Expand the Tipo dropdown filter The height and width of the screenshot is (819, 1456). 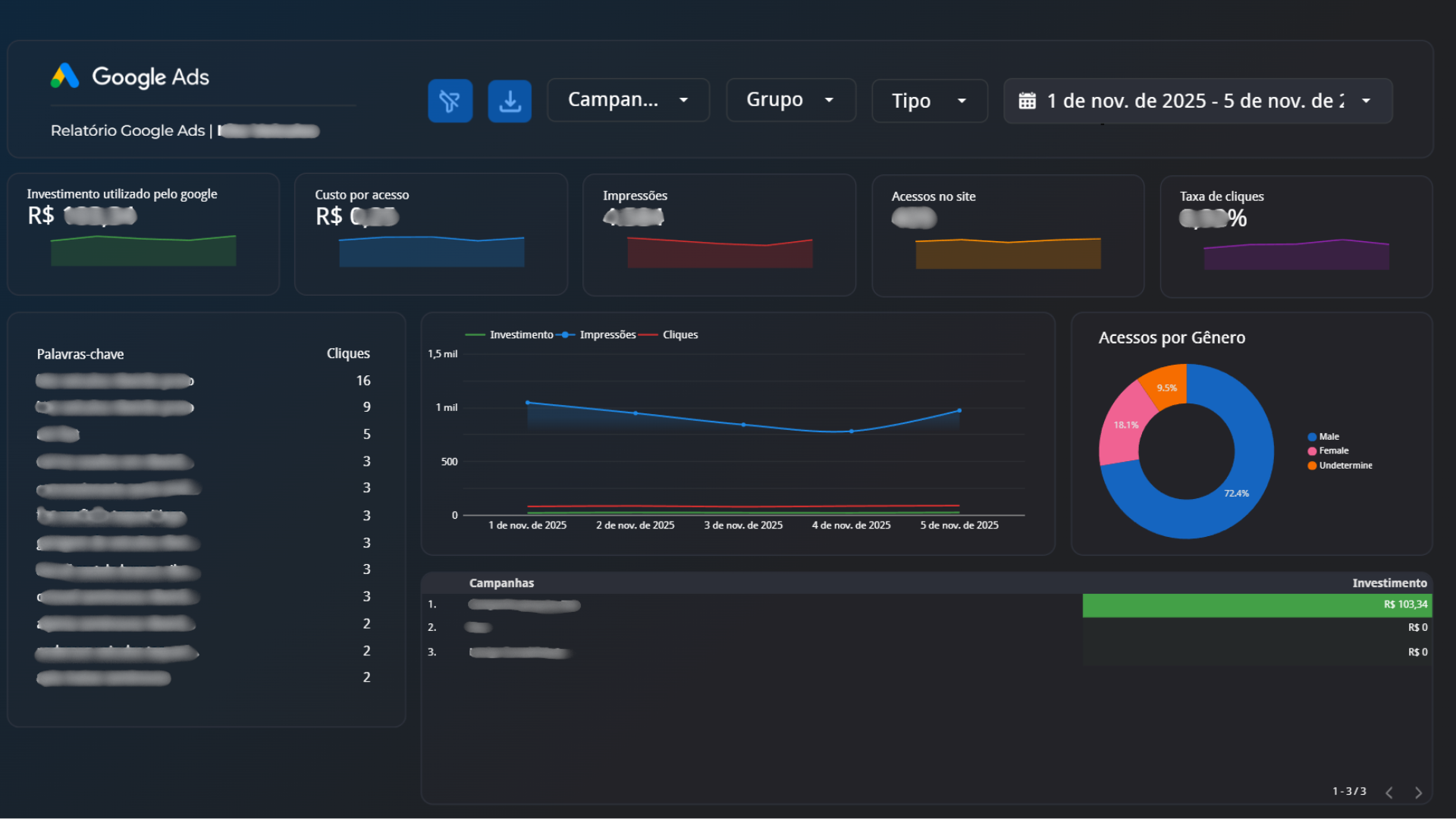(929, 101)
